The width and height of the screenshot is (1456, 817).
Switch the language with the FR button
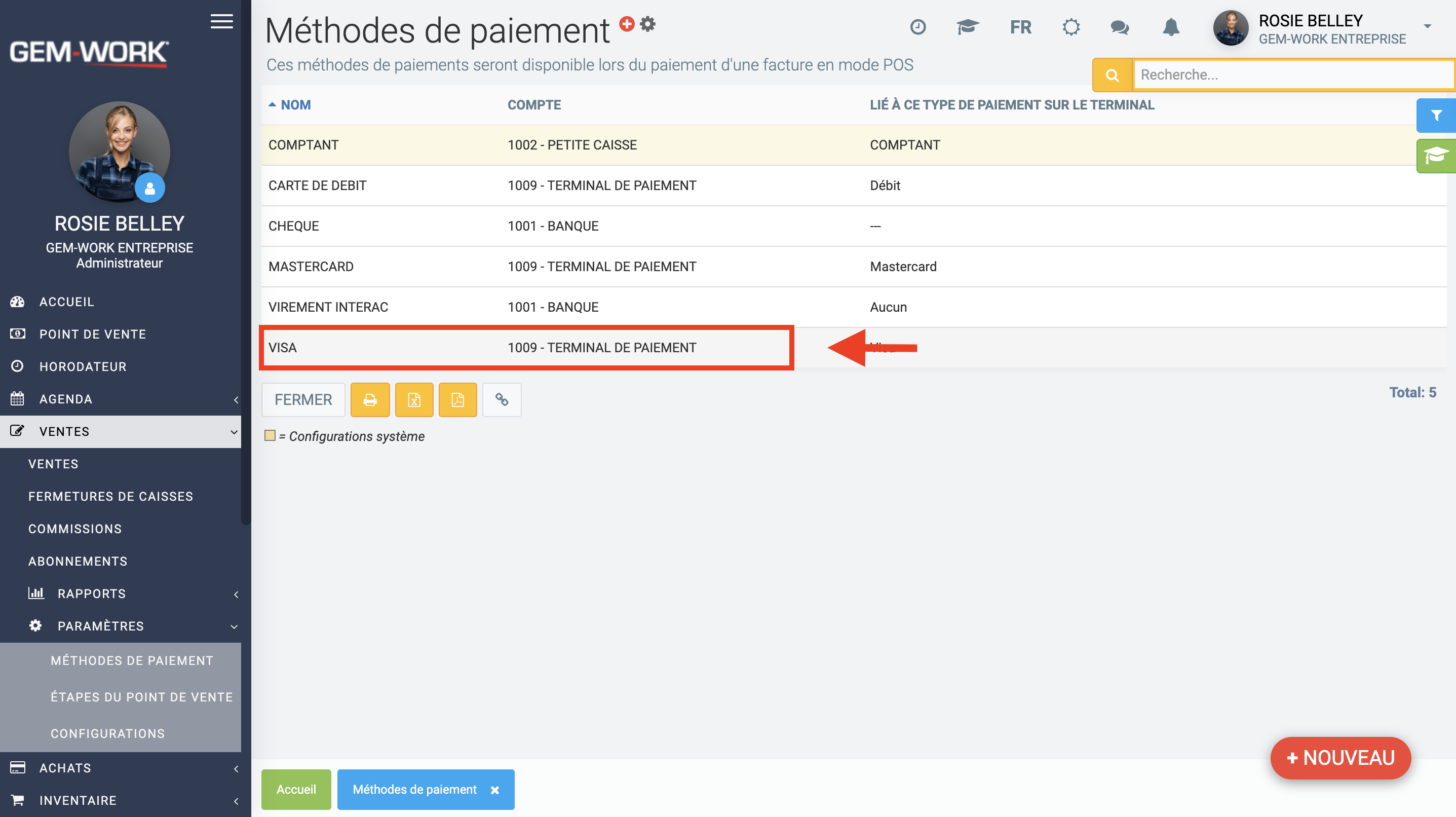point(1020,27)
